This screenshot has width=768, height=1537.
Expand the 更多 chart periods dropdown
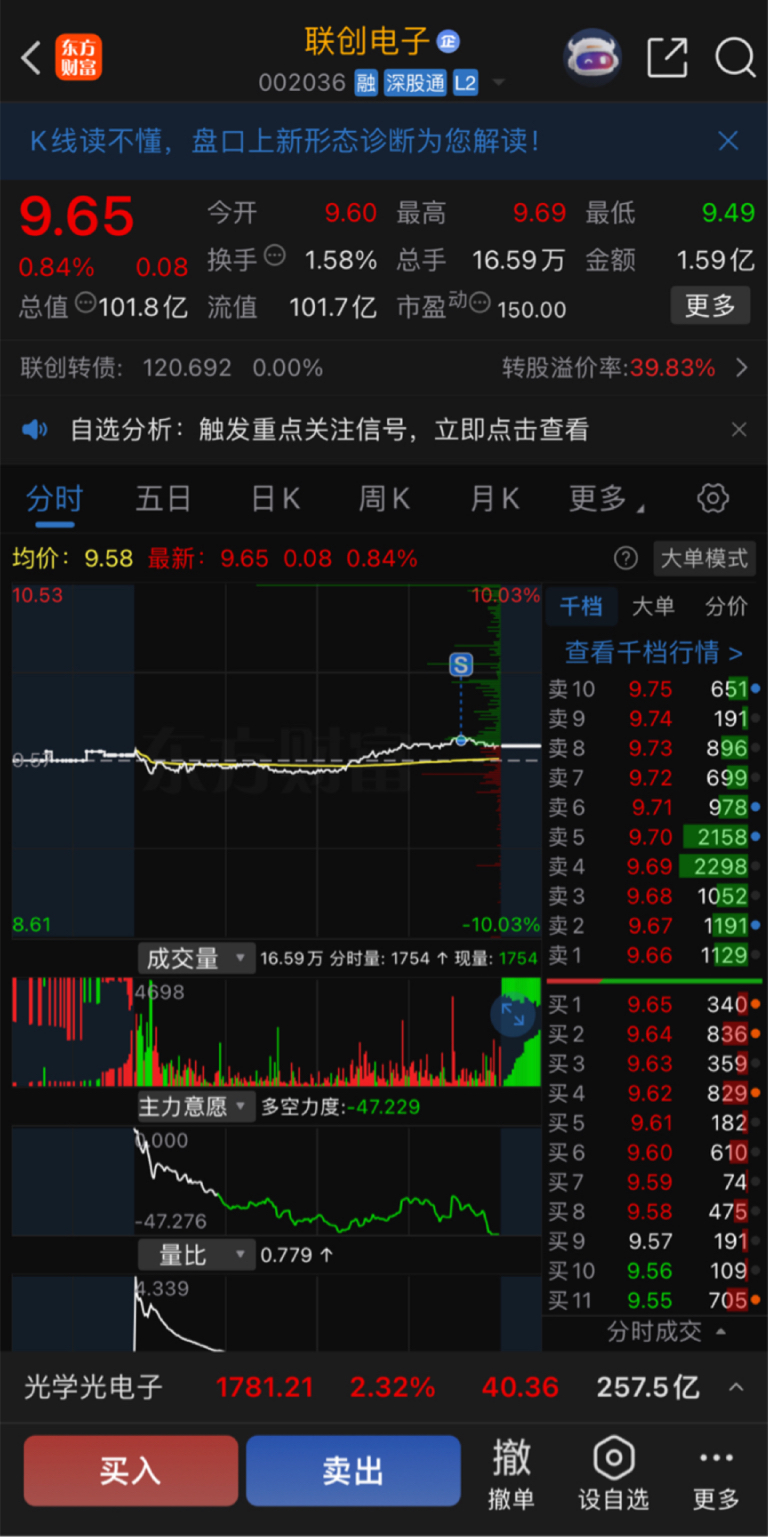[606, 498]
